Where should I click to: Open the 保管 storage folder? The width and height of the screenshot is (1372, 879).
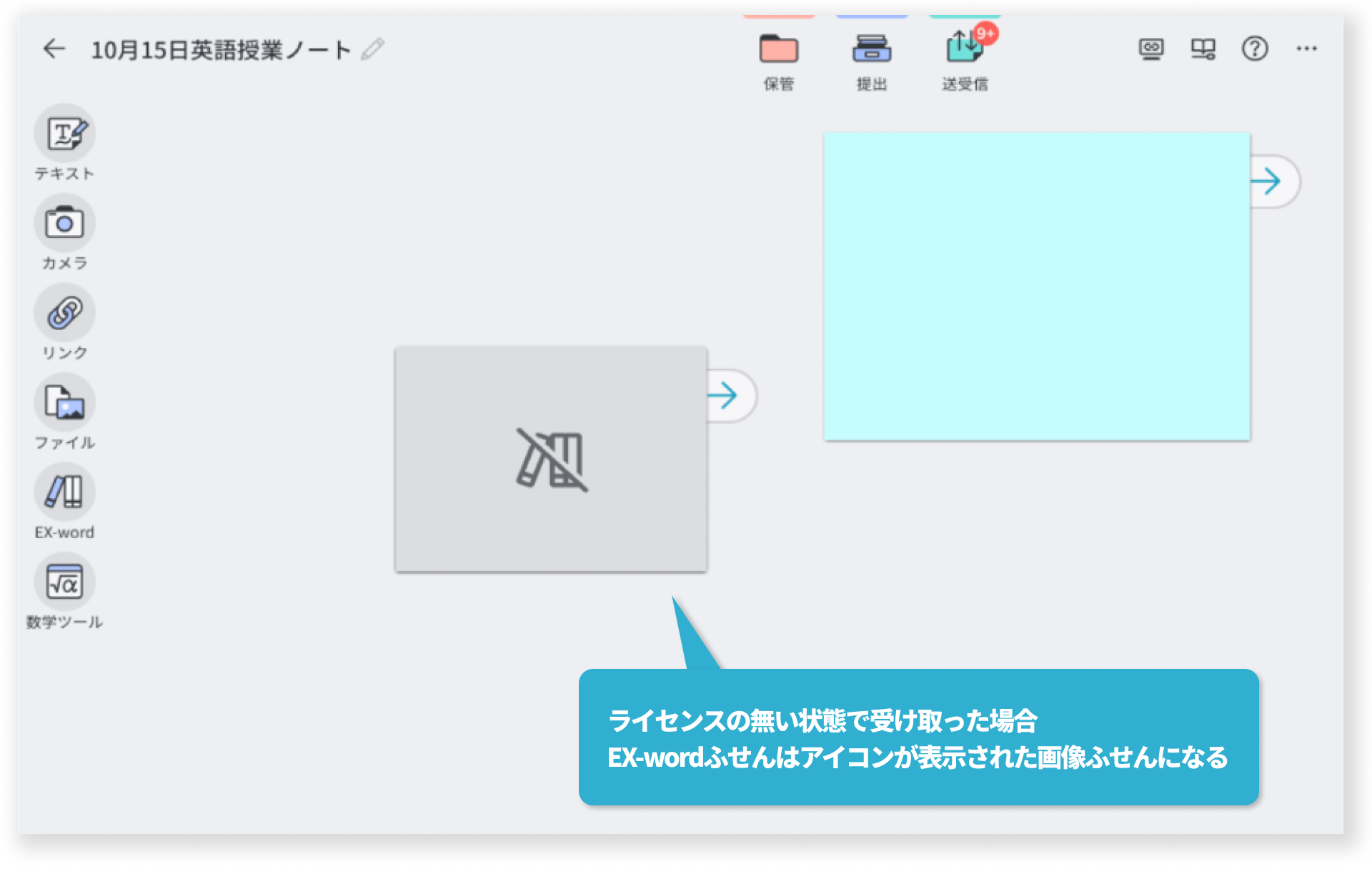pyautogui.click(x=778, y=61)
